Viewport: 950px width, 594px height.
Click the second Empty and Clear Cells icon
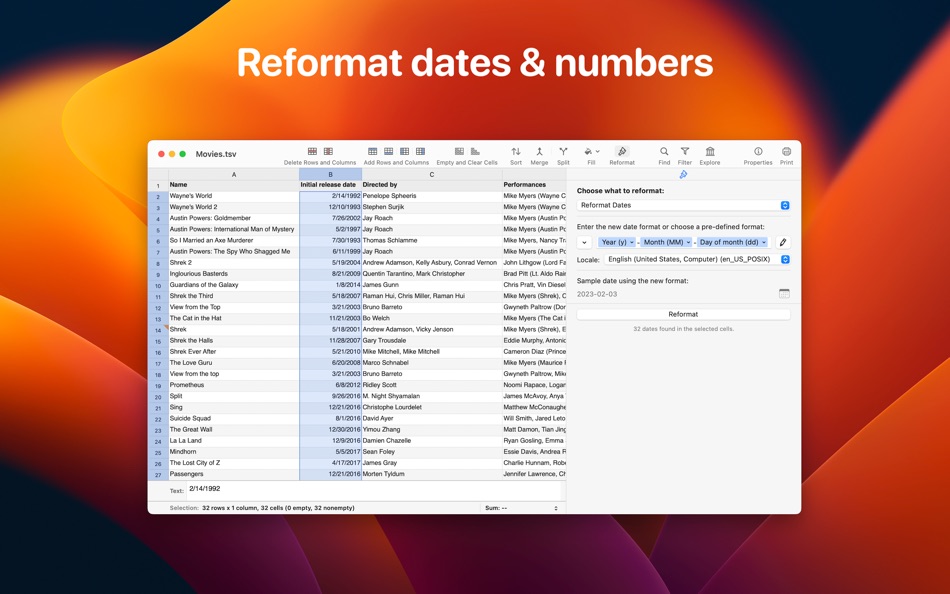pos(475,152)
